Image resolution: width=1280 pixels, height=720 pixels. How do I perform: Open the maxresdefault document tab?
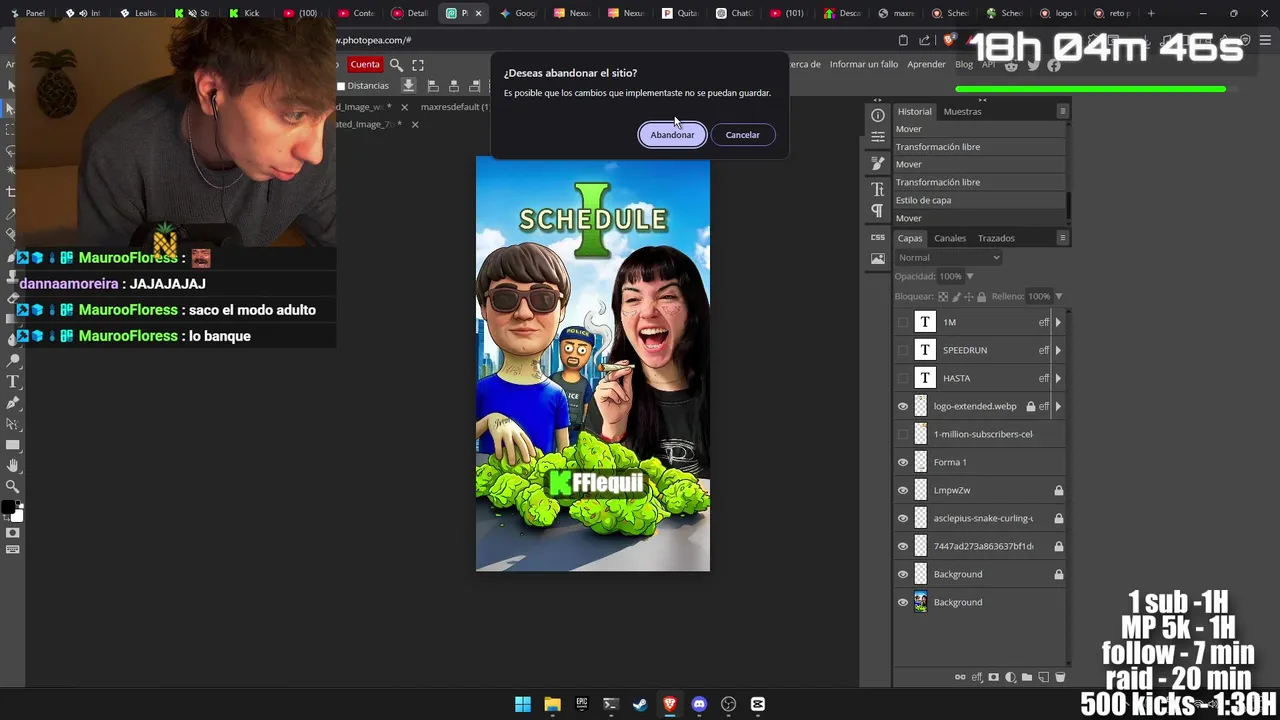coord(455,107)
